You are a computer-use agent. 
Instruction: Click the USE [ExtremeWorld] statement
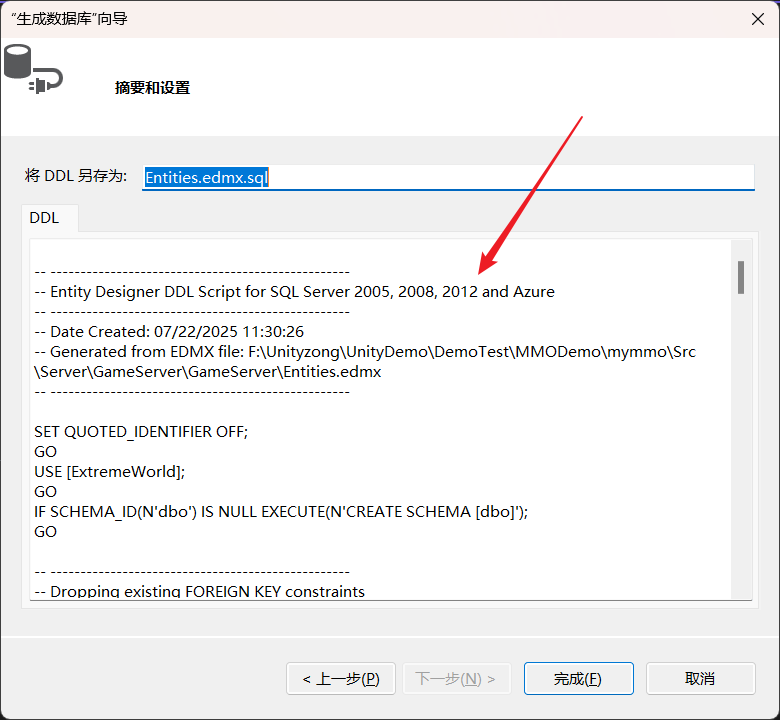[x=110, y=471]
